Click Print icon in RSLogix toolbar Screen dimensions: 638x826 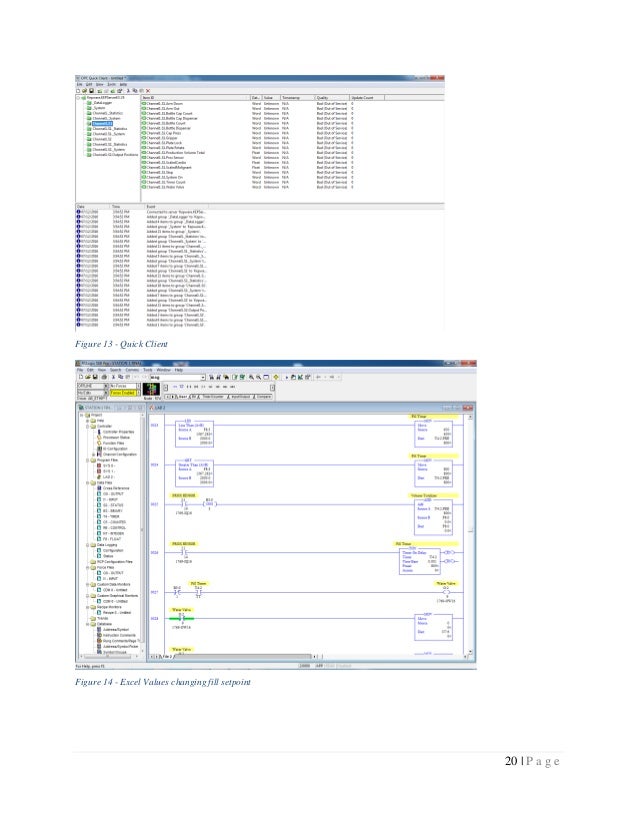[x=104, y=377]
